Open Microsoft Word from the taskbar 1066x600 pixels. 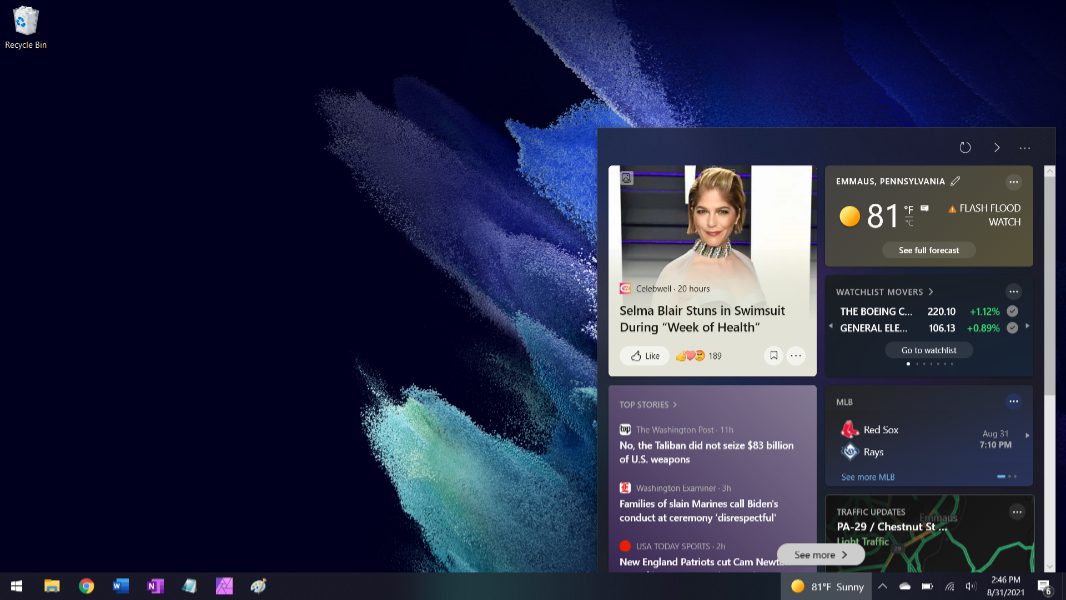click(121, 586)
